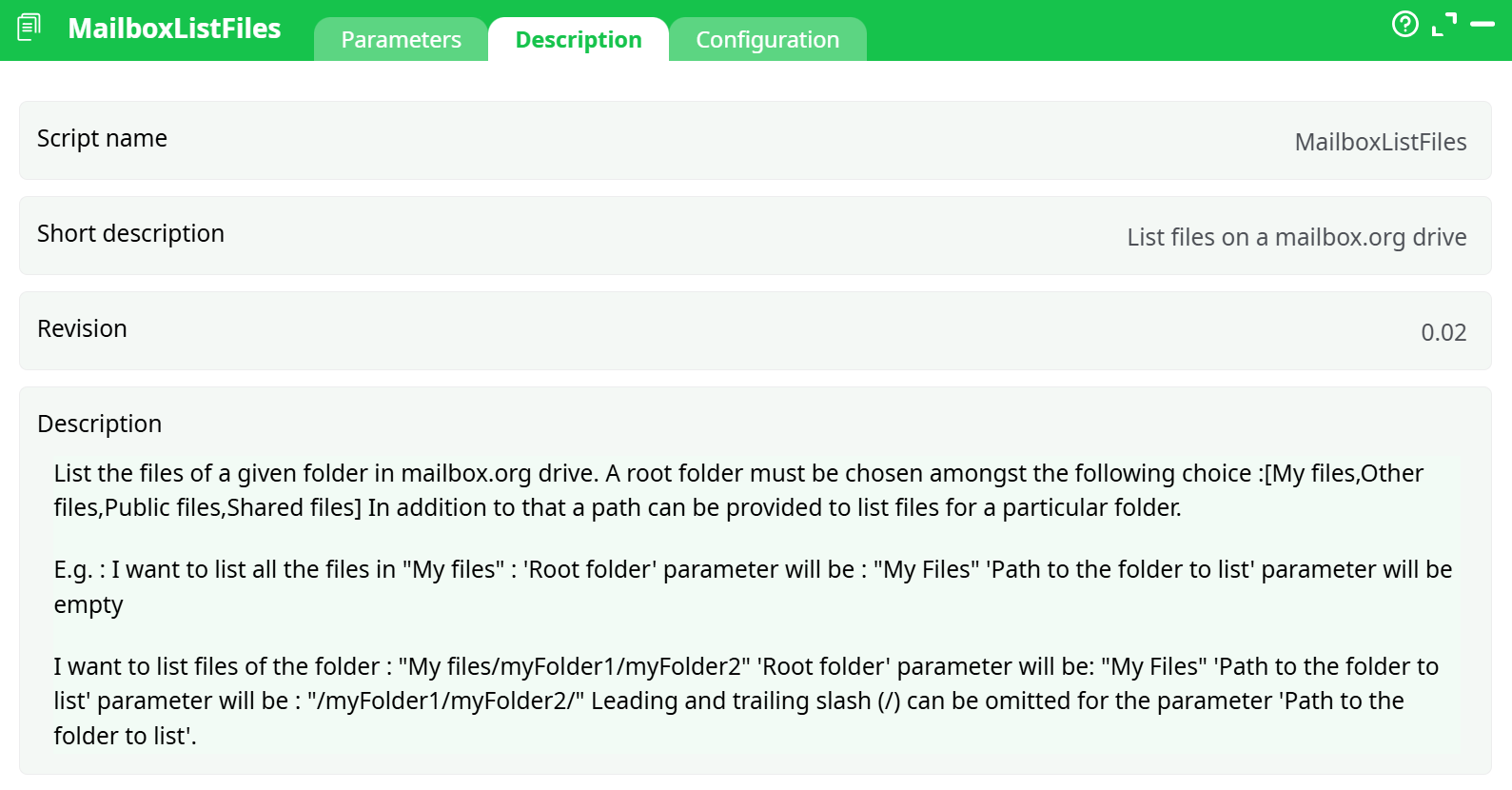Viewport: 1512px width, 790px height.
Task: Click the MailboxListFiles value on the right
Action: [x=1381, y=141]
